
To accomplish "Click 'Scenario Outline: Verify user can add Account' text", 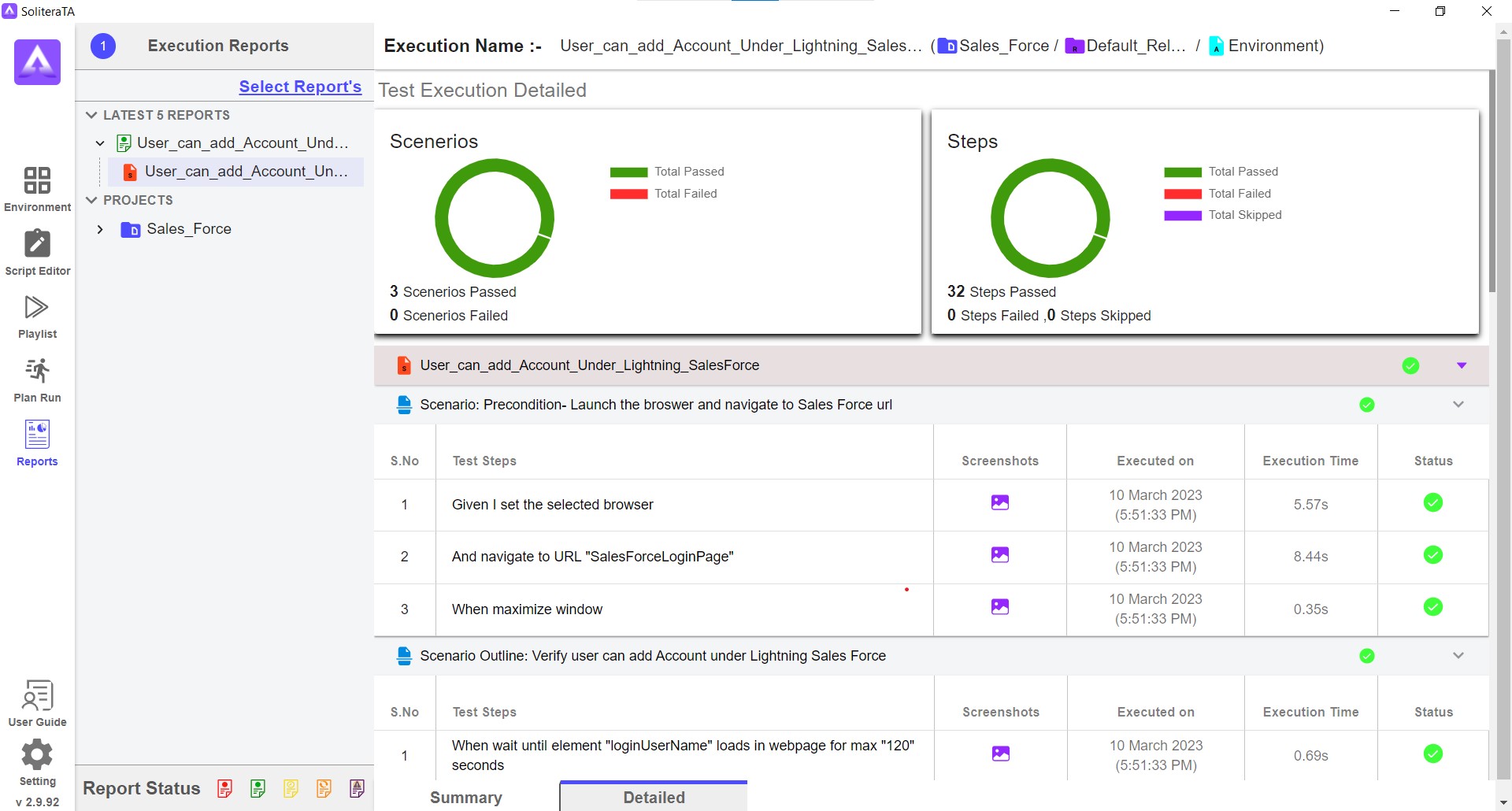I will pos(653,656).
